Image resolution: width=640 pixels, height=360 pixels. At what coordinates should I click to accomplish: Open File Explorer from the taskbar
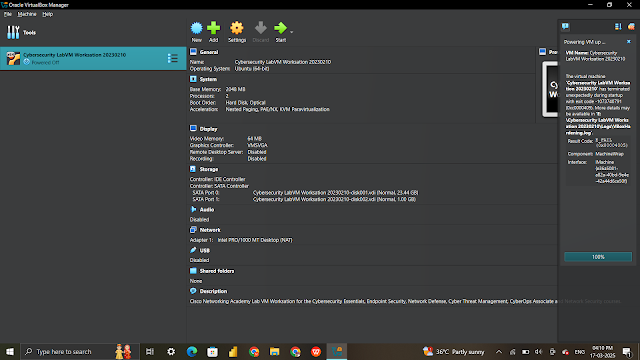click(x=274, y=351)
